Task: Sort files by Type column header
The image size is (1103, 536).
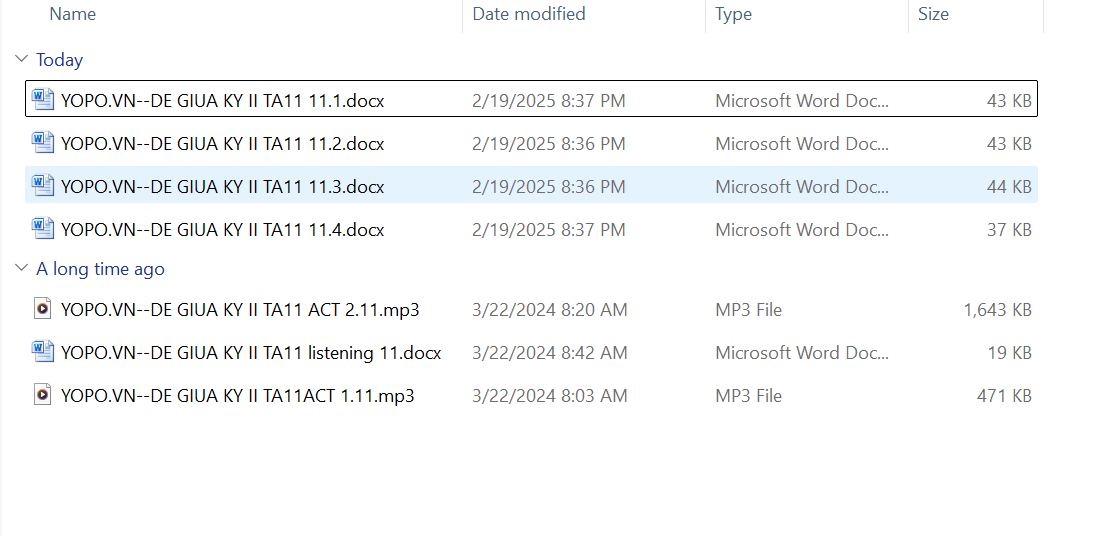Action: [733, 14]
